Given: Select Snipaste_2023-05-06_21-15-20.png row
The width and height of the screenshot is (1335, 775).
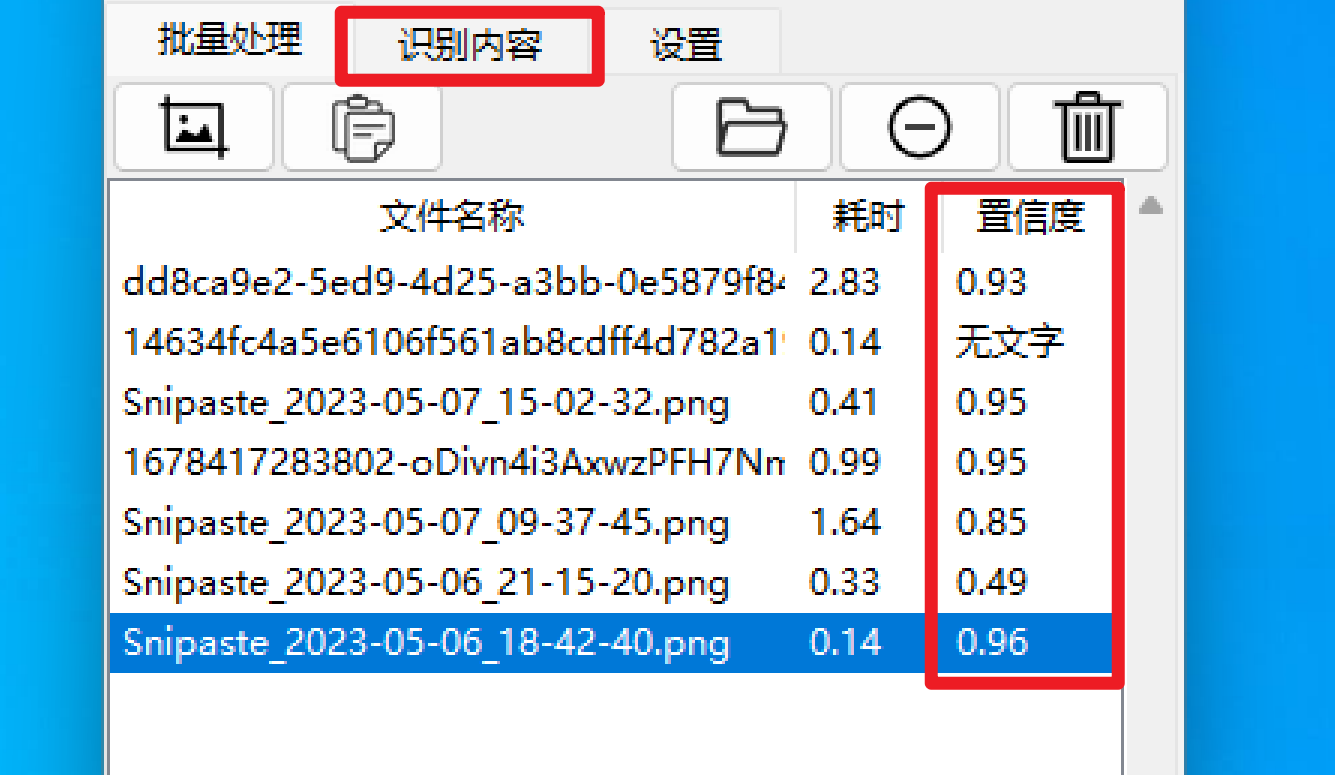Looking at the screenshot, I should click(x=611, y=582).
